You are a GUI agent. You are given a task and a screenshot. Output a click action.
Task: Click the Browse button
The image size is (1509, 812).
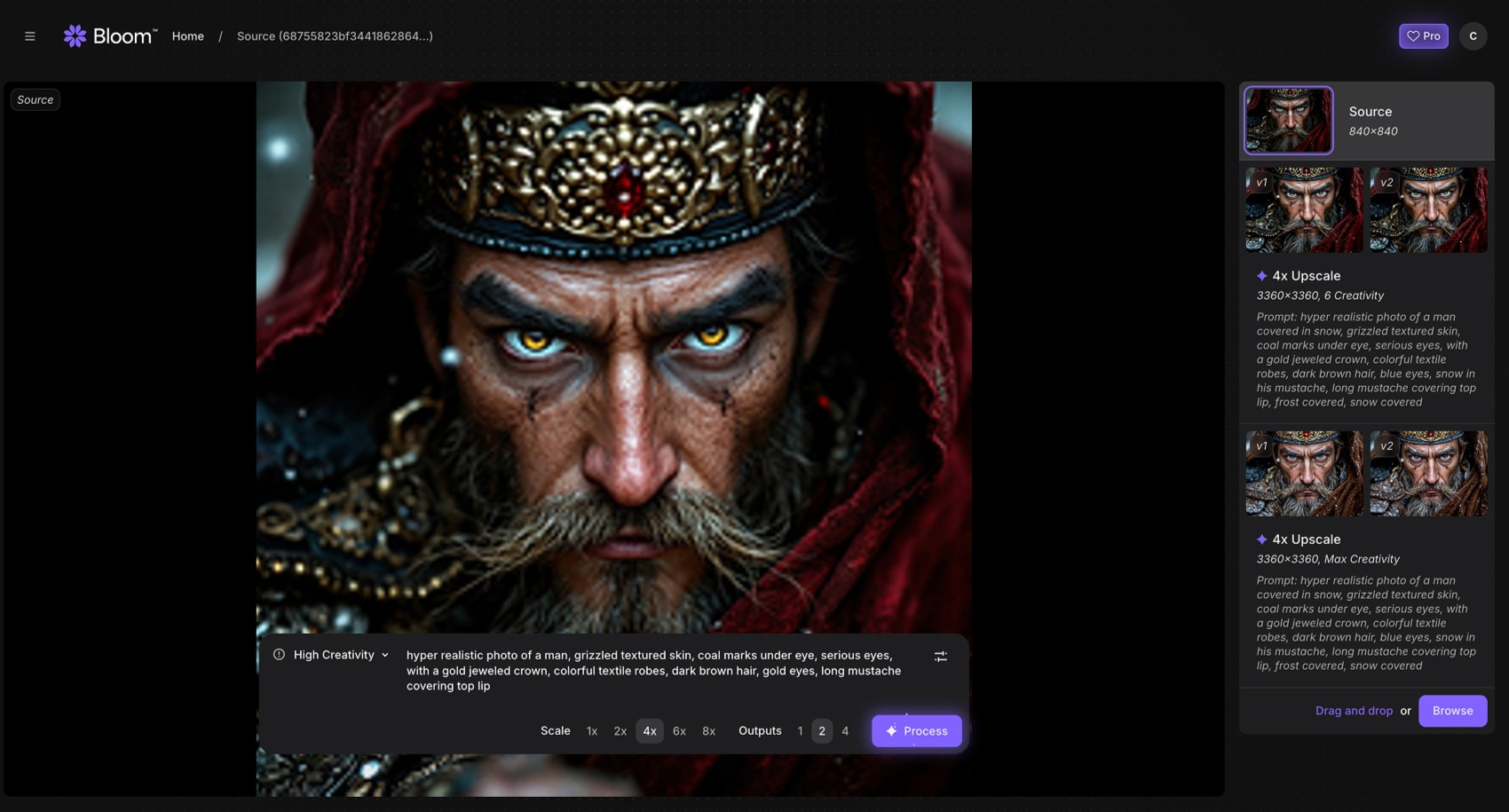[1452, 711]
